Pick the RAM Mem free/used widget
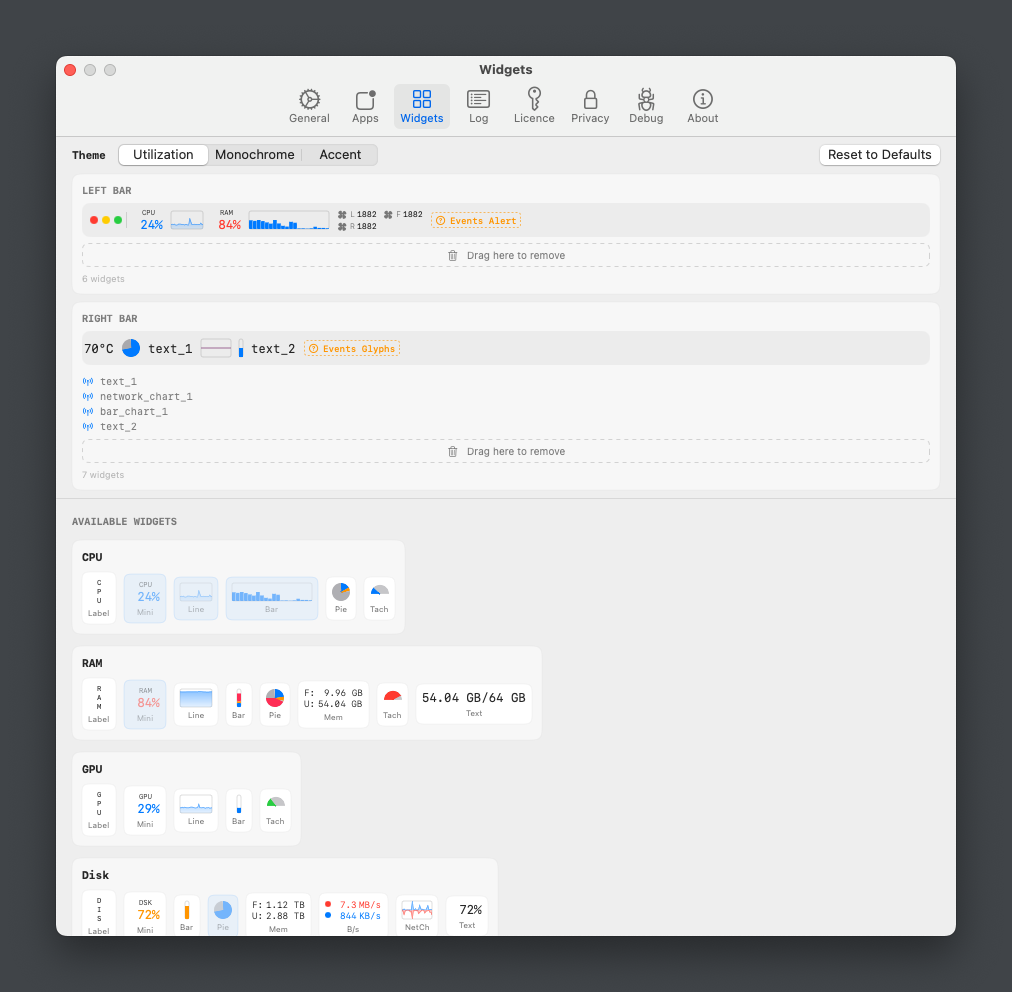This screenshot has height=992, width=1012. pos(333,704)
